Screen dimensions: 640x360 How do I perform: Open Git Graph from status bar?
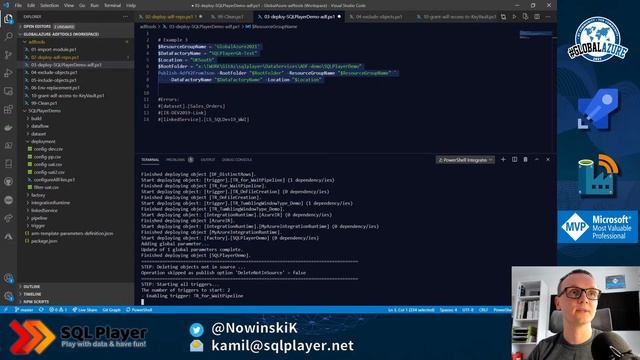tap(111, 310)
